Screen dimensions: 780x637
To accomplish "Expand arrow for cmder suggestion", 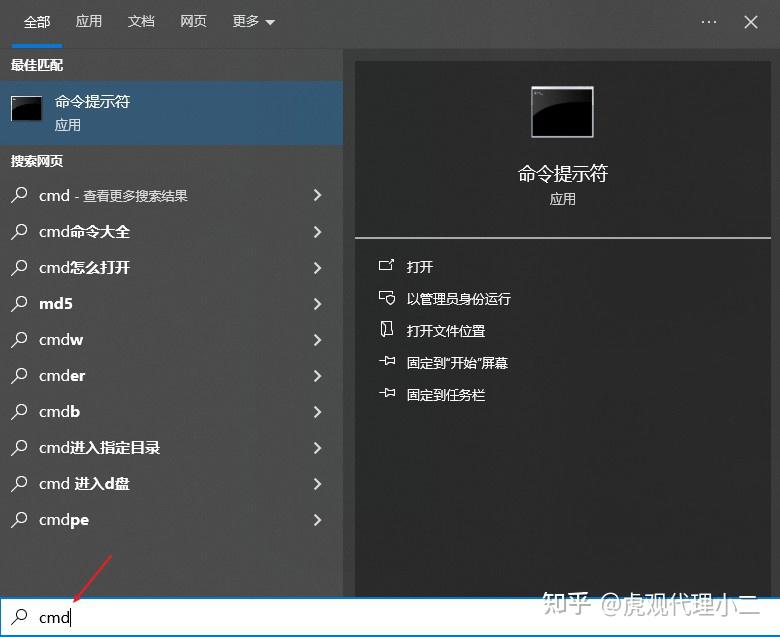I will pos(317,376).
